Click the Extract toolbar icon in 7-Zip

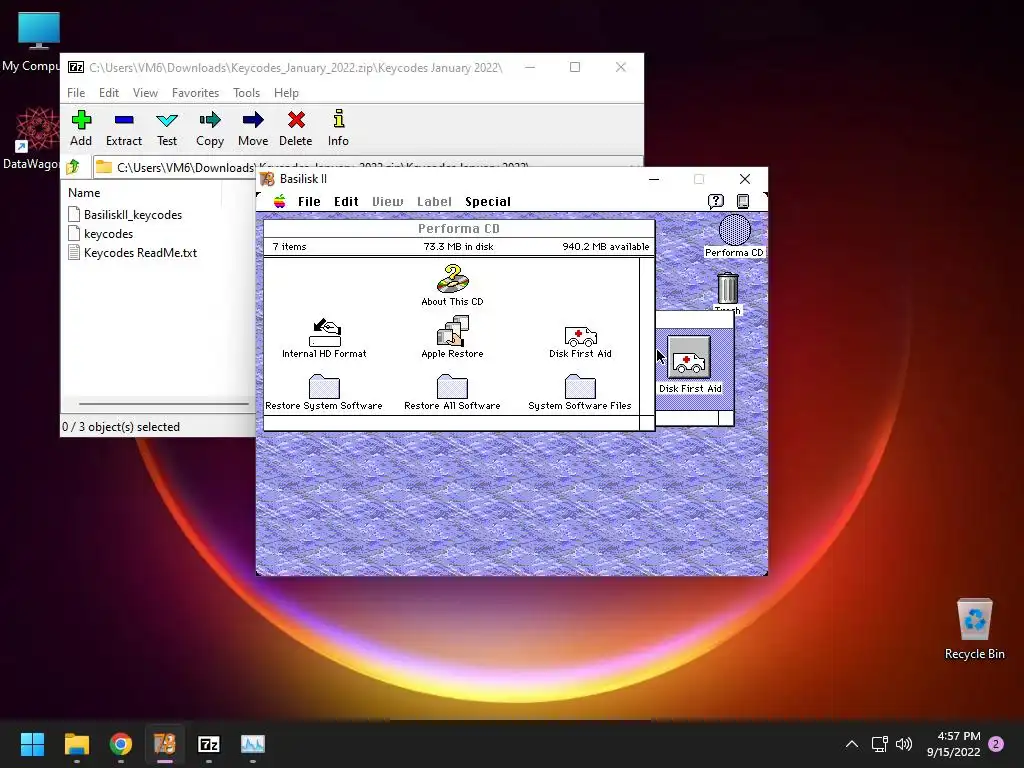123,129
